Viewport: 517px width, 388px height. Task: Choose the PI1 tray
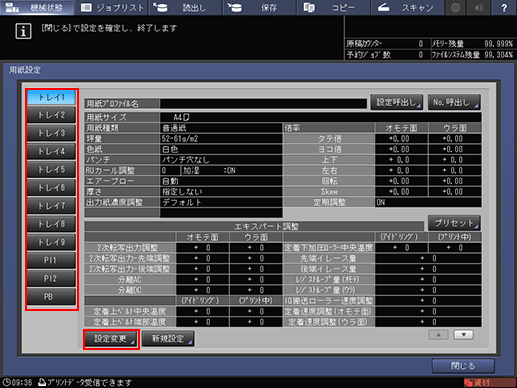coord(51,261)
